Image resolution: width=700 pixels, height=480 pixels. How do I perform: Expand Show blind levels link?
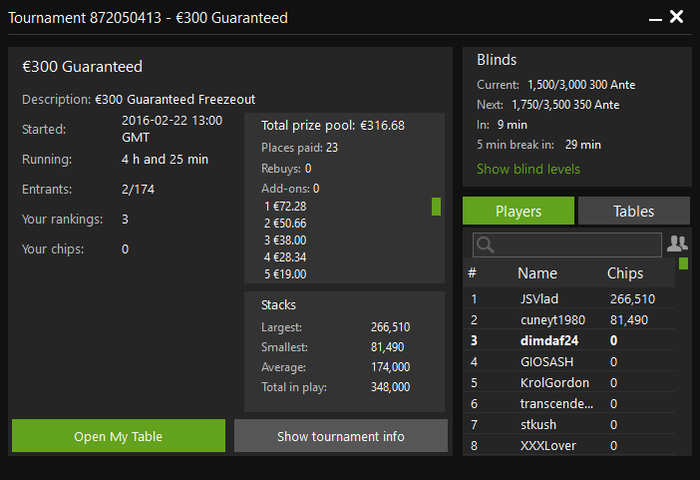528,169
